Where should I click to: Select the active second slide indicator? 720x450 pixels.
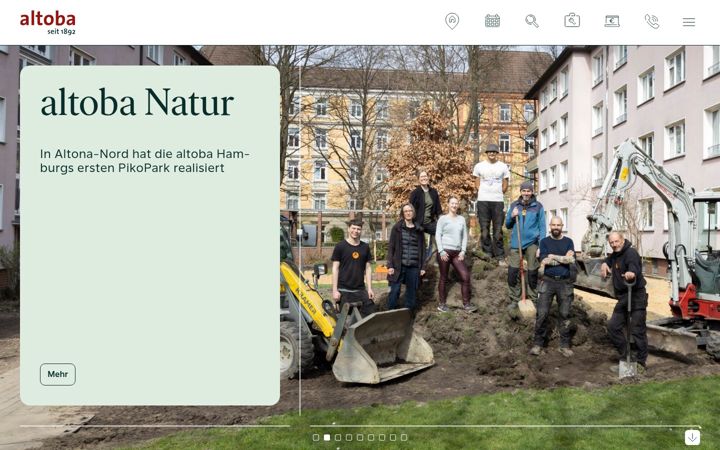(327, 438)
